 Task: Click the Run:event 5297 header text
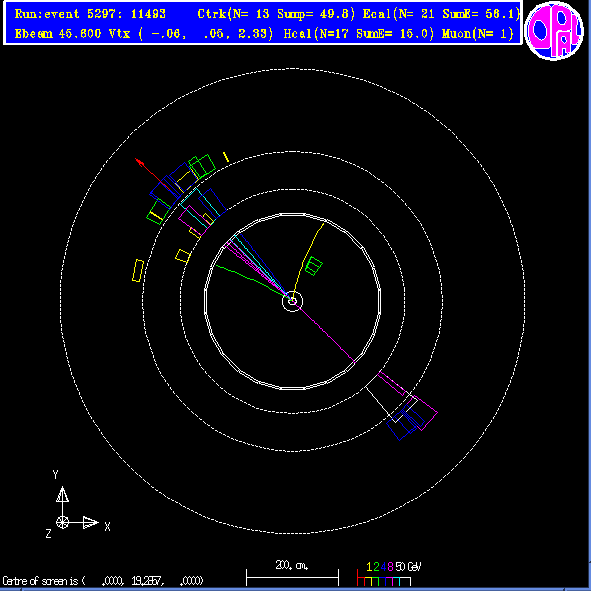[x=90, y=14]
